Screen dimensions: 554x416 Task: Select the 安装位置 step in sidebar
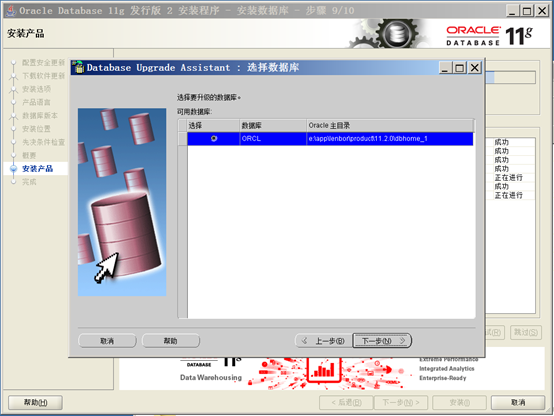[x=36, y=129]
